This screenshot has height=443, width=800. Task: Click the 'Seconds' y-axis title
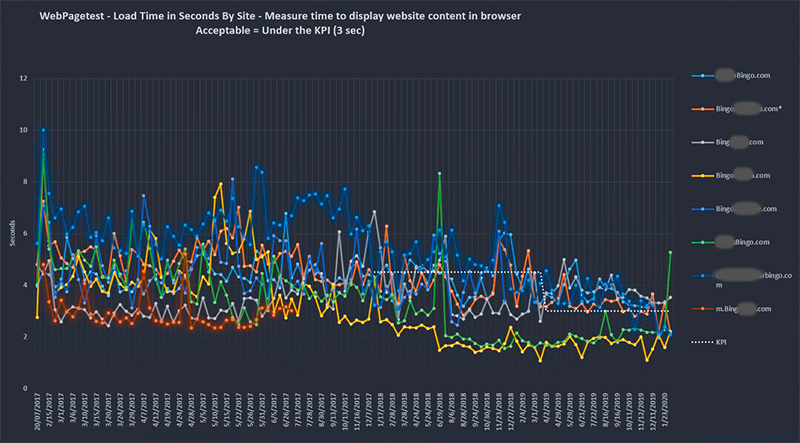(12, 232)
